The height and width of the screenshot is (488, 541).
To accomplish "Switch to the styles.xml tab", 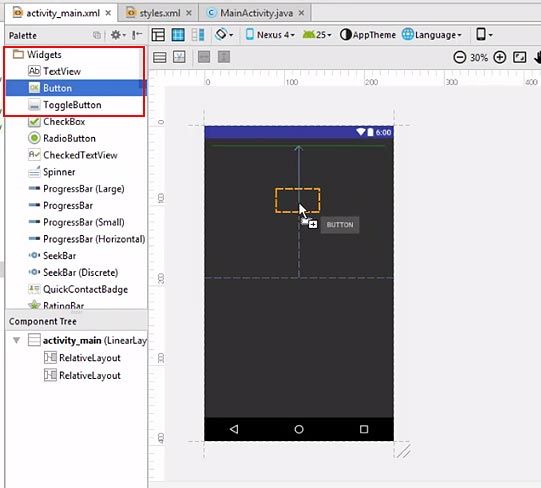I will (x=159, y=13).
